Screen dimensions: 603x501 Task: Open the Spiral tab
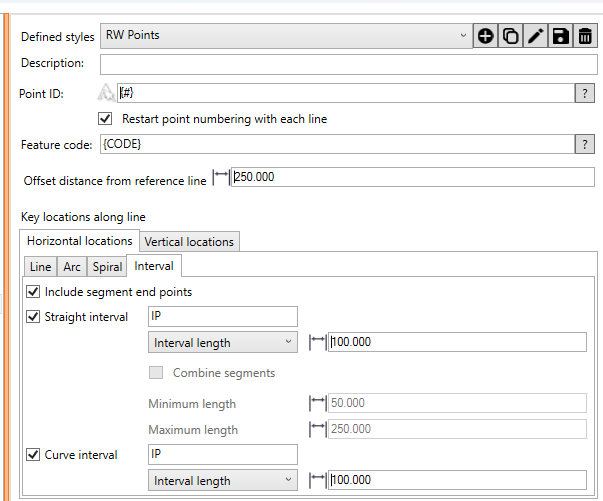point(107,267)
